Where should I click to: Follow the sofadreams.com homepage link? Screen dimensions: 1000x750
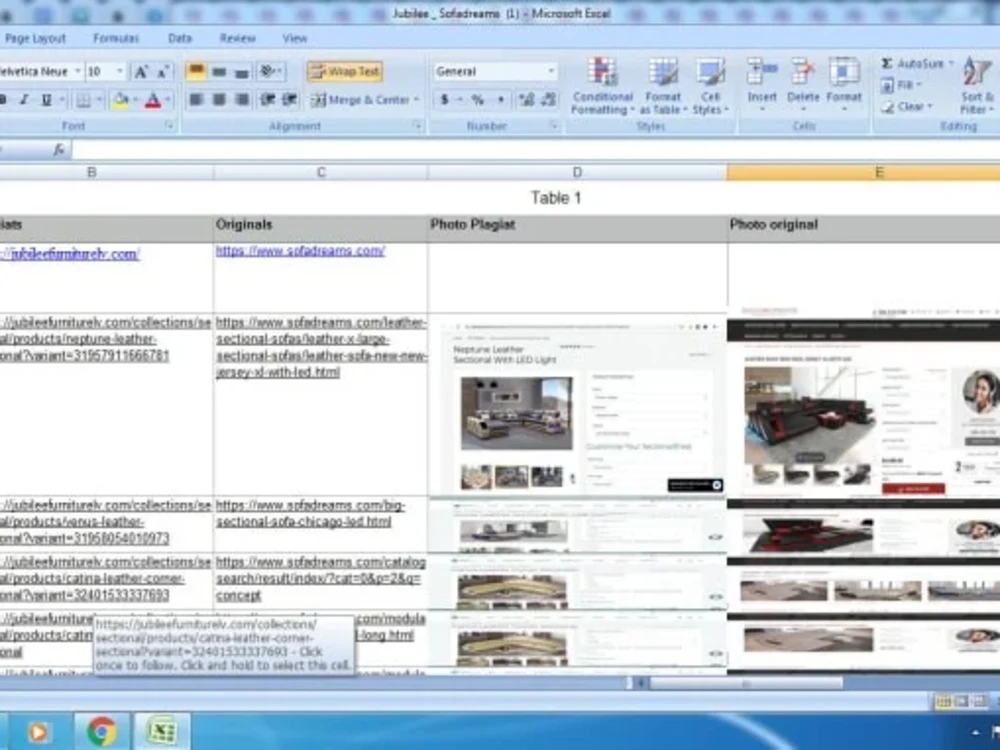(300, 251)
